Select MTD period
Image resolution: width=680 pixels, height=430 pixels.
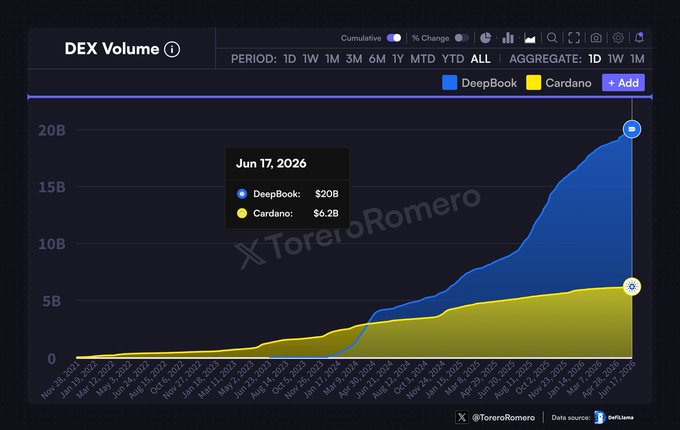pyautogui.click(x=422, y=59)
